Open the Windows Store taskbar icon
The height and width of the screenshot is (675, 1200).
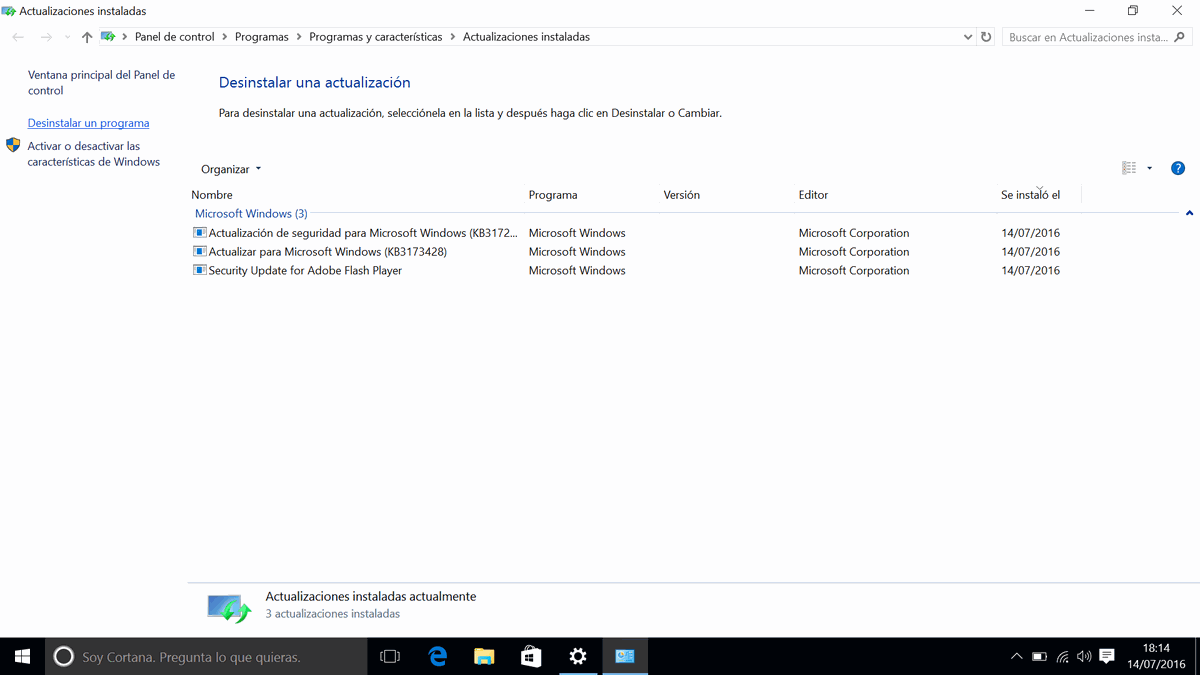point(531,657)
